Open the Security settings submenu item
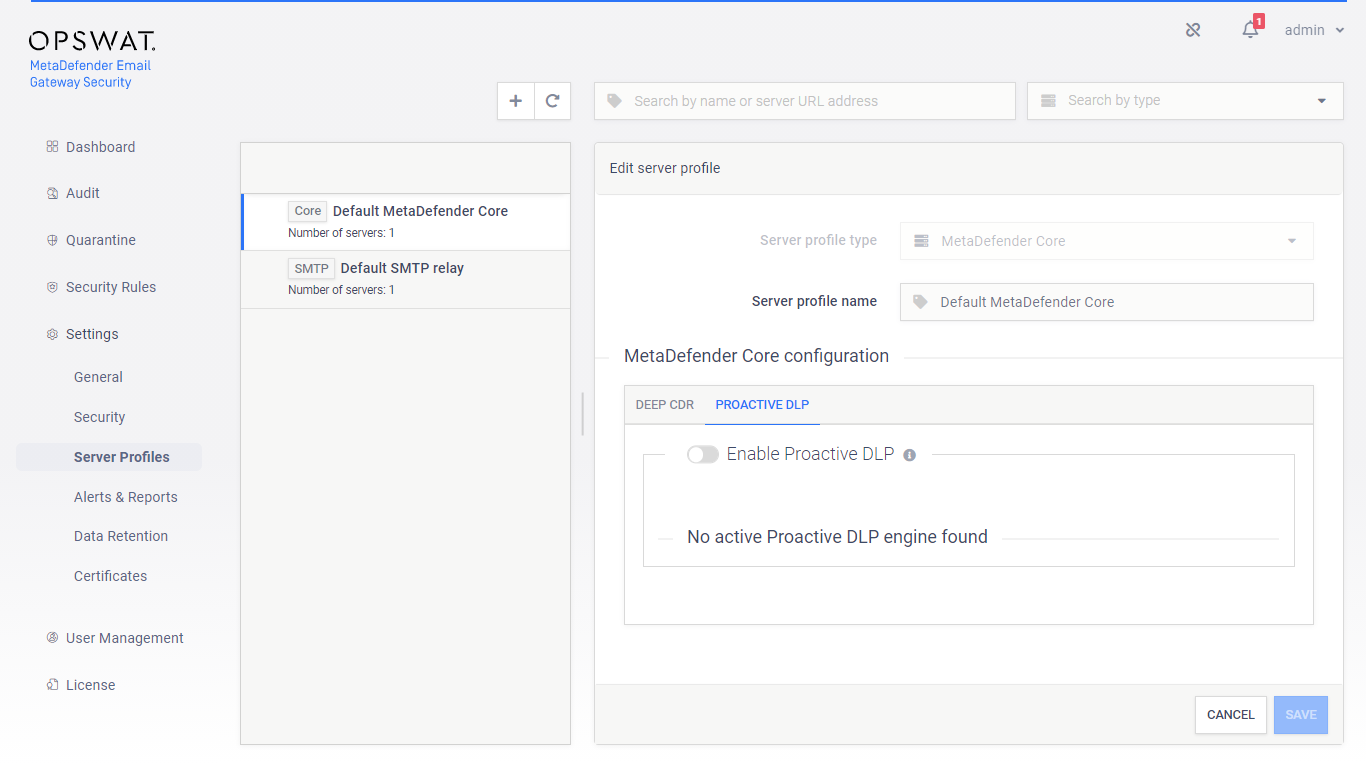Screen dimensions: 1366x768 coord(99,417)
